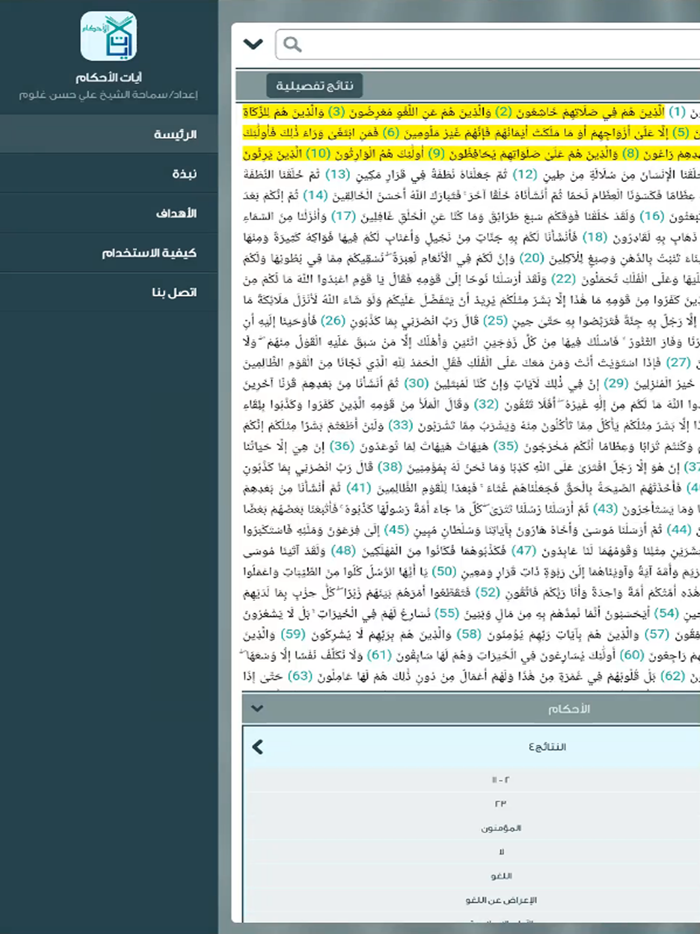Click verse number (2) marker

coord(503,112)
